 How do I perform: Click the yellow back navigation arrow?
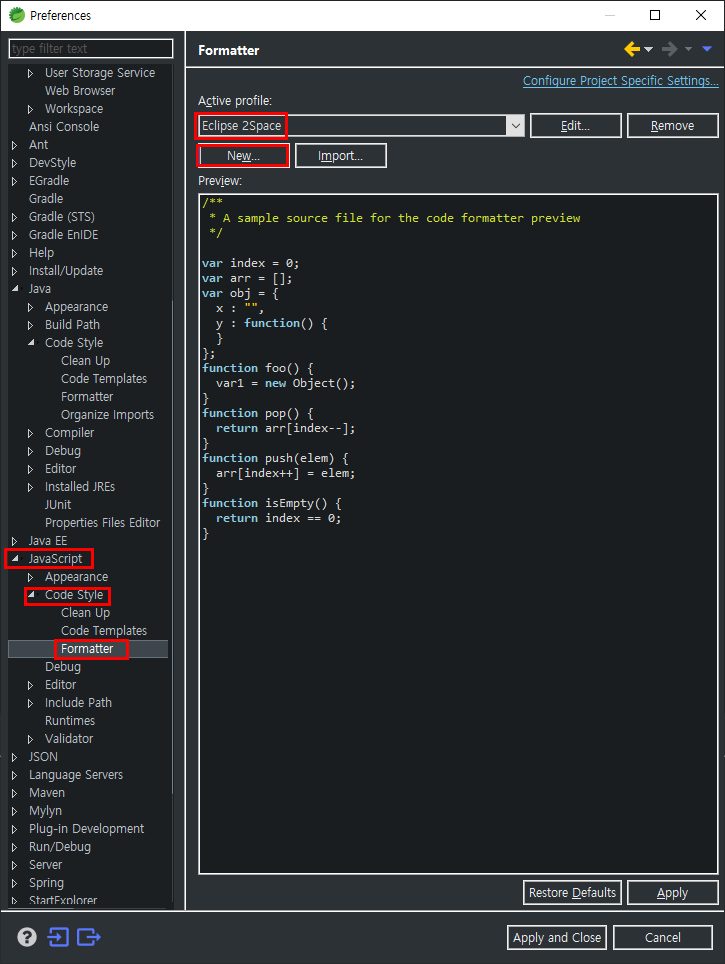click(x=632, y=49)
